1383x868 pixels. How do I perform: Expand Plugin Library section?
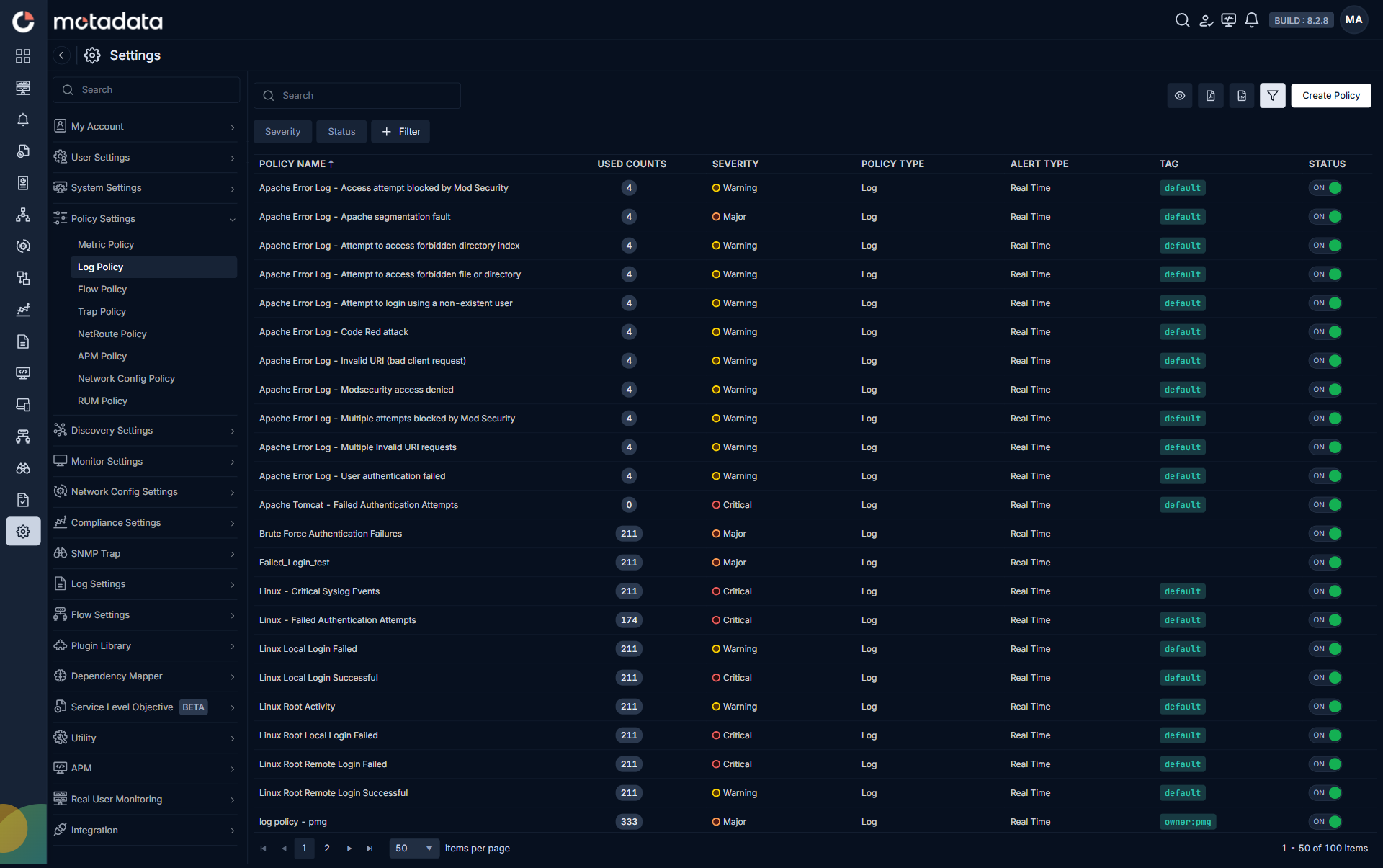pyautogui.click(x=146, y=646)
